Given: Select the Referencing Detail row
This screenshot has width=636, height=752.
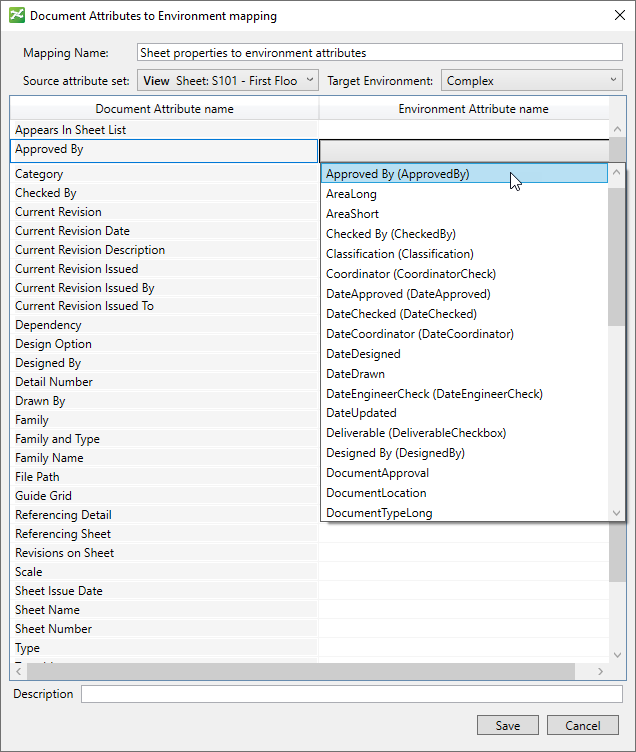Looking at the screenshot, I should pyautogui.click(x=164, y=515).
